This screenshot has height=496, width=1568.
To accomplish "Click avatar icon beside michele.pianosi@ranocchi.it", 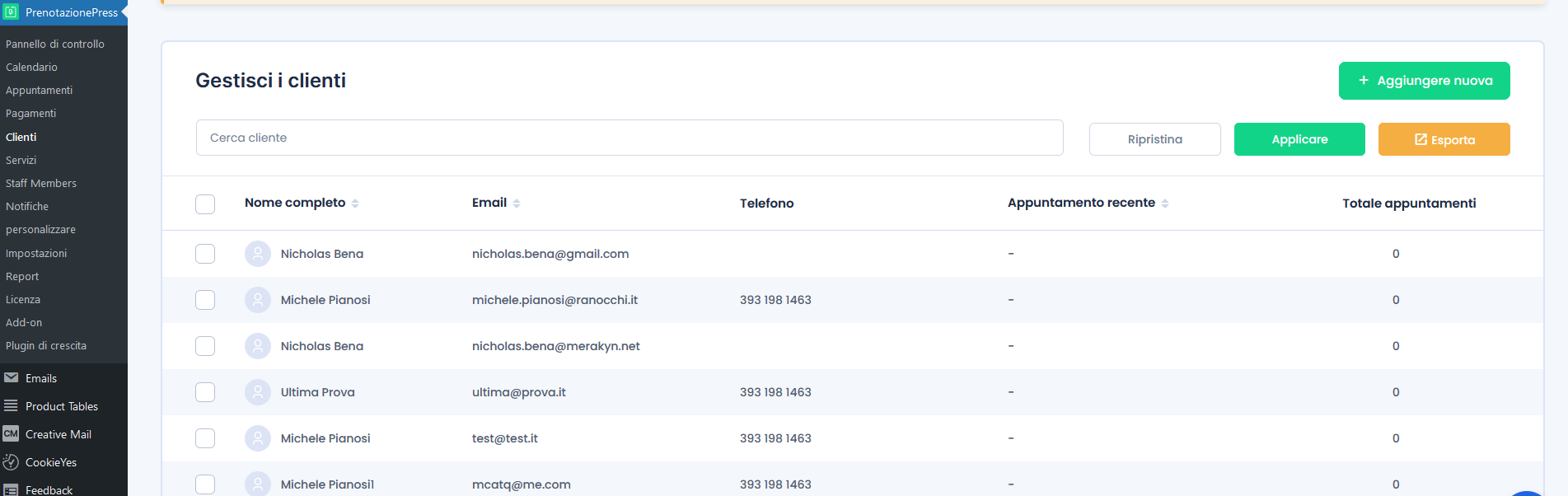I will tap(258, 300).
